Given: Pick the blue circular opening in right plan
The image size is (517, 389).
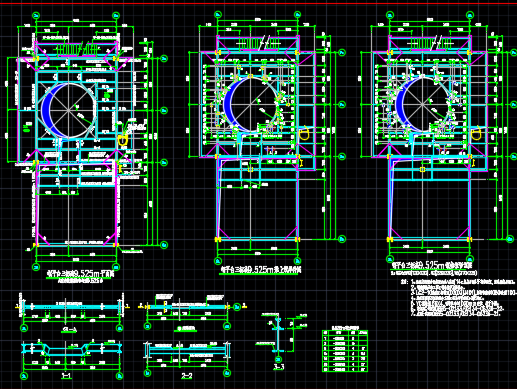Looking at the screenshot, I should (422, 104).
